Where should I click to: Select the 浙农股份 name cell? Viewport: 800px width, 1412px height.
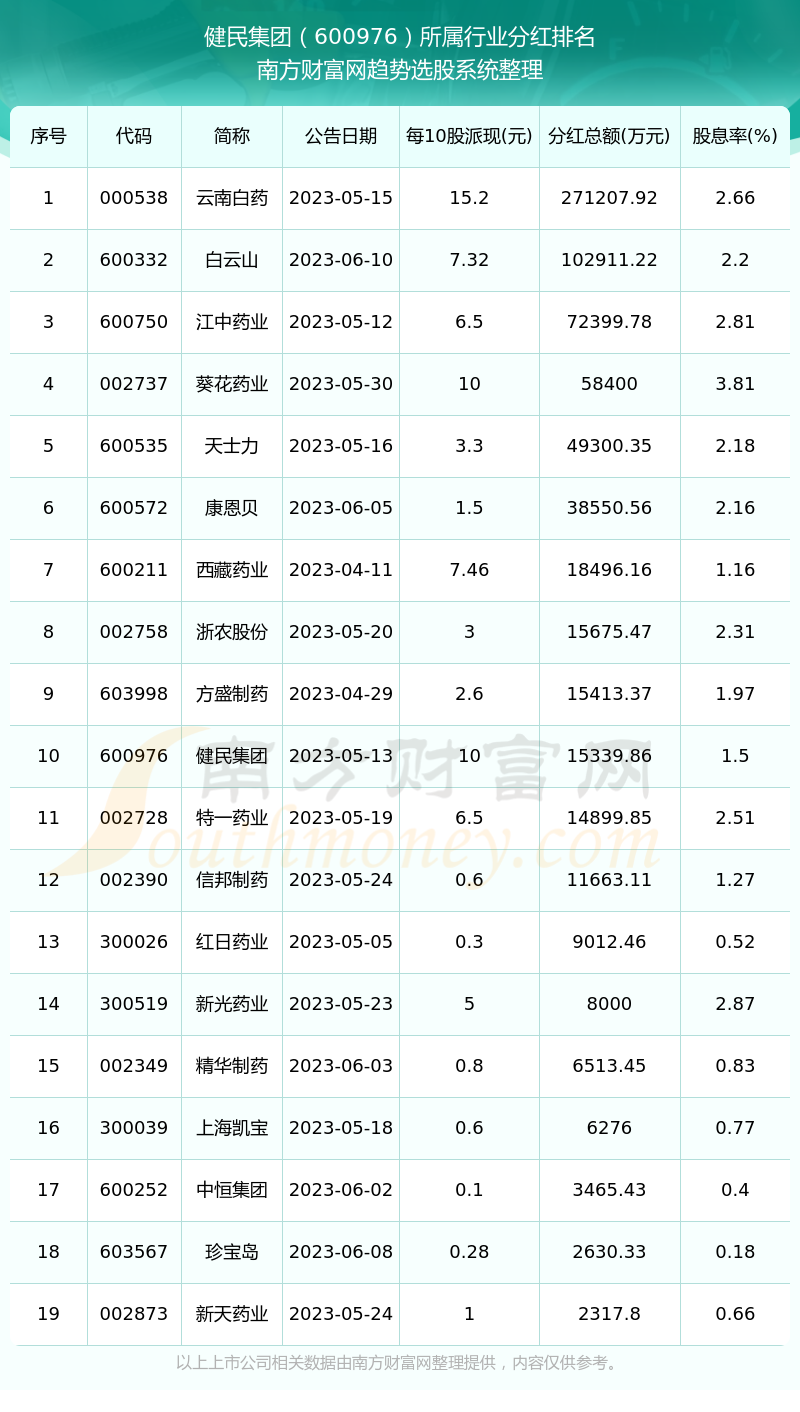point(232,632)
